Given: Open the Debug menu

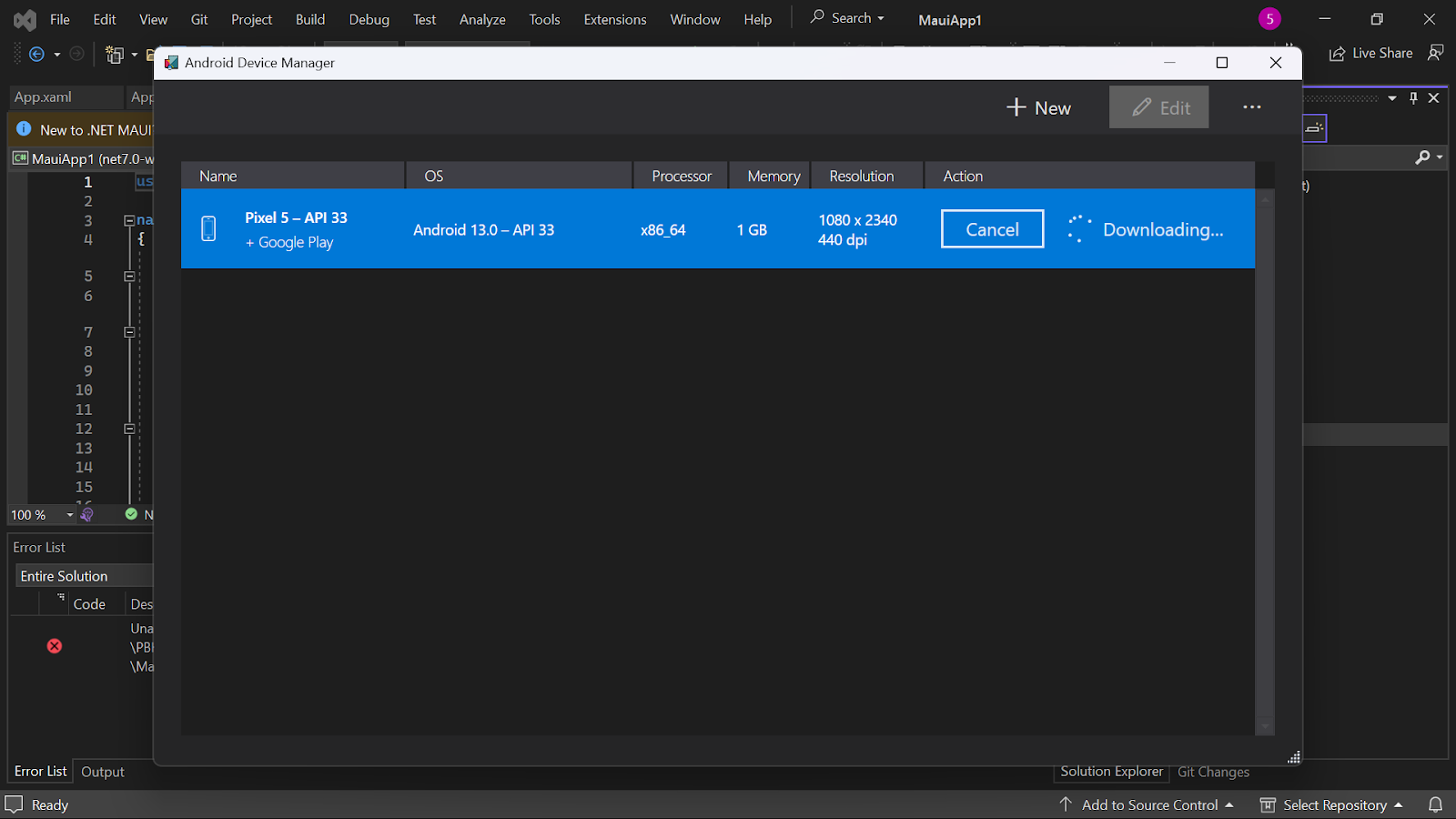Looking at the screenshot, I should tap(369, 19).
